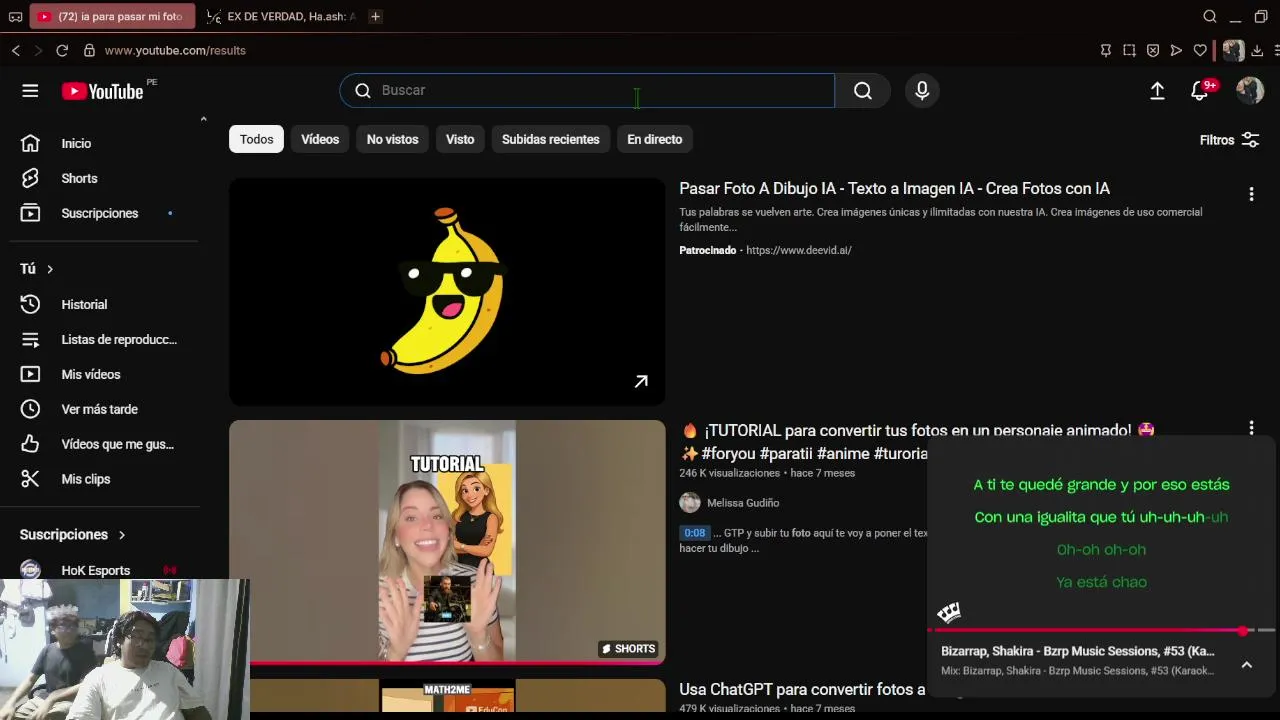This screenshot has height=720, width=1280.
Task: Open the ad blocker shield icon
Action: (1153, 50)
